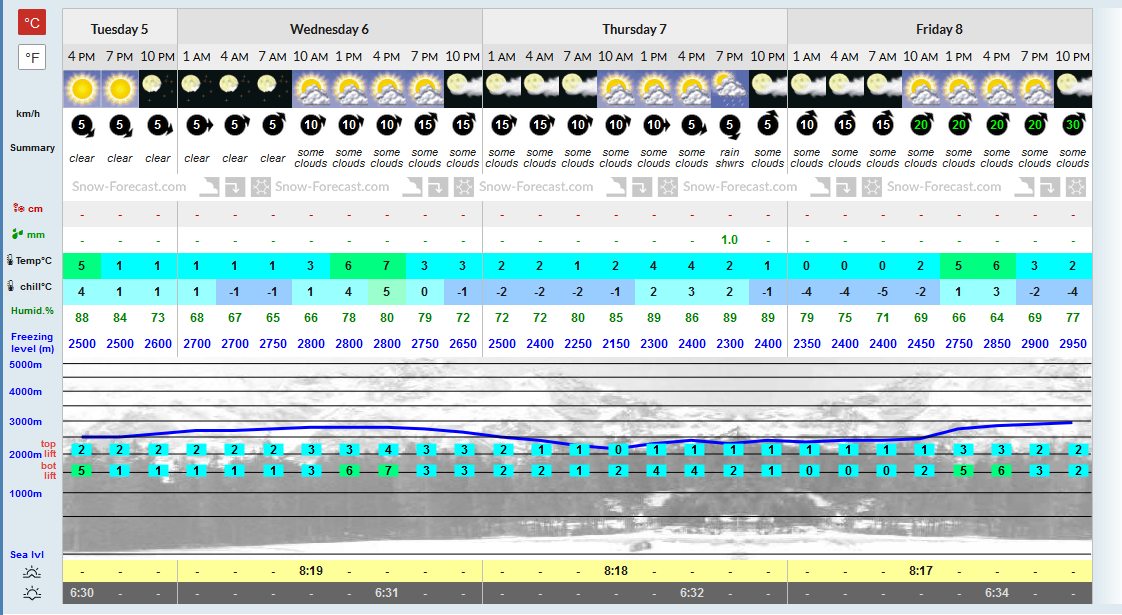Click the rain showers icon for Thursday 7 PM
The height and width of the screenshot is (615, 1122).
click(730, 89)
